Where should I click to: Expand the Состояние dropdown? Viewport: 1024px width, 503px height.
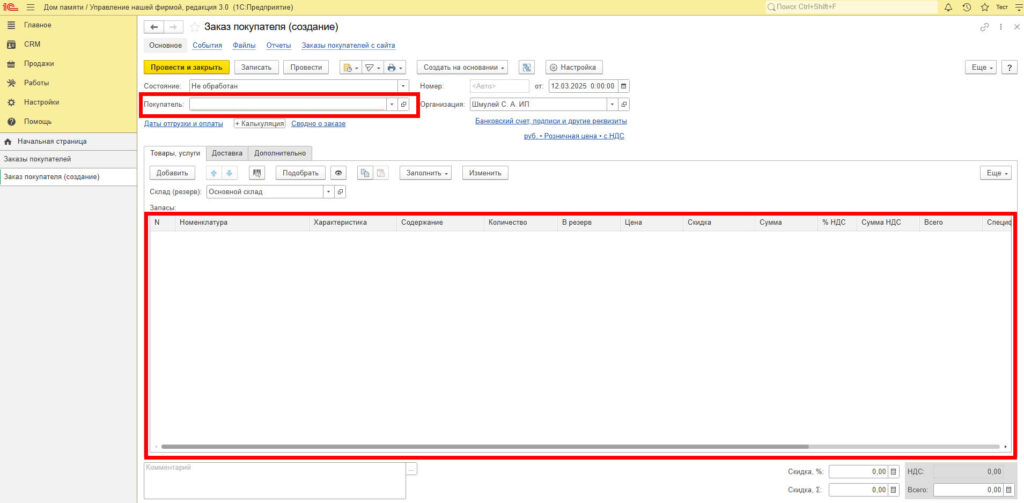point(404,86)
